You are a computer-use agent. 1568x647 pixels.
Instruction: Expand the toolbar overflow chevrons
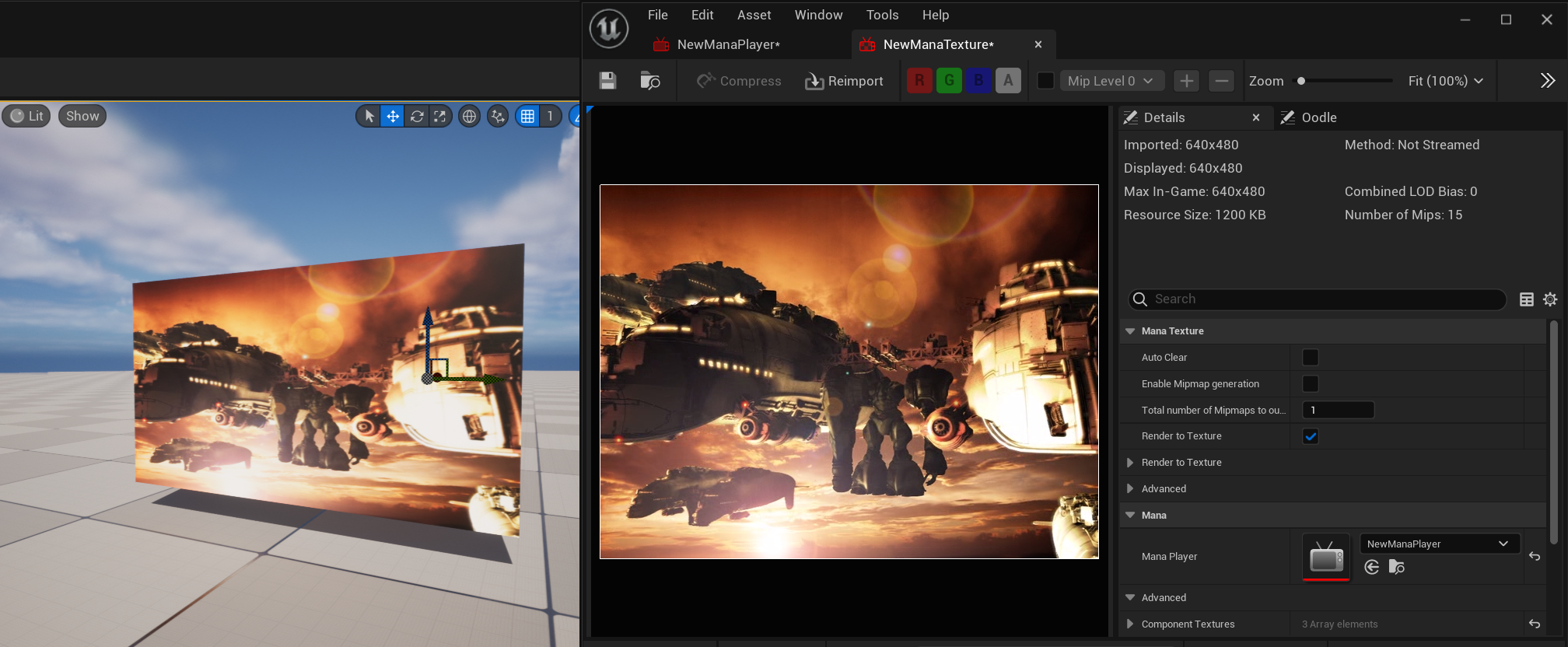pos(1547,81)
